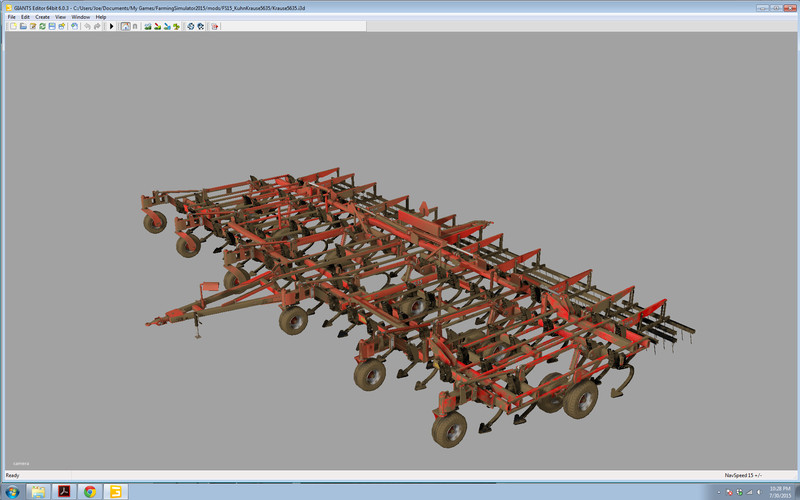
Task: Toggle the magnet snap button
Action: 135,26
